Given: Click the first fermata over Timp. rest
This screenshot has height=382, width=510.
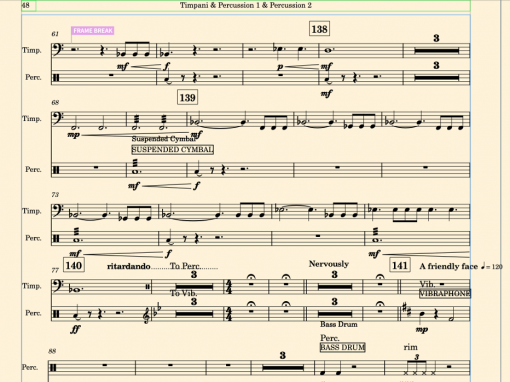Looking at the screenshot, I should (x=251, y=277).
